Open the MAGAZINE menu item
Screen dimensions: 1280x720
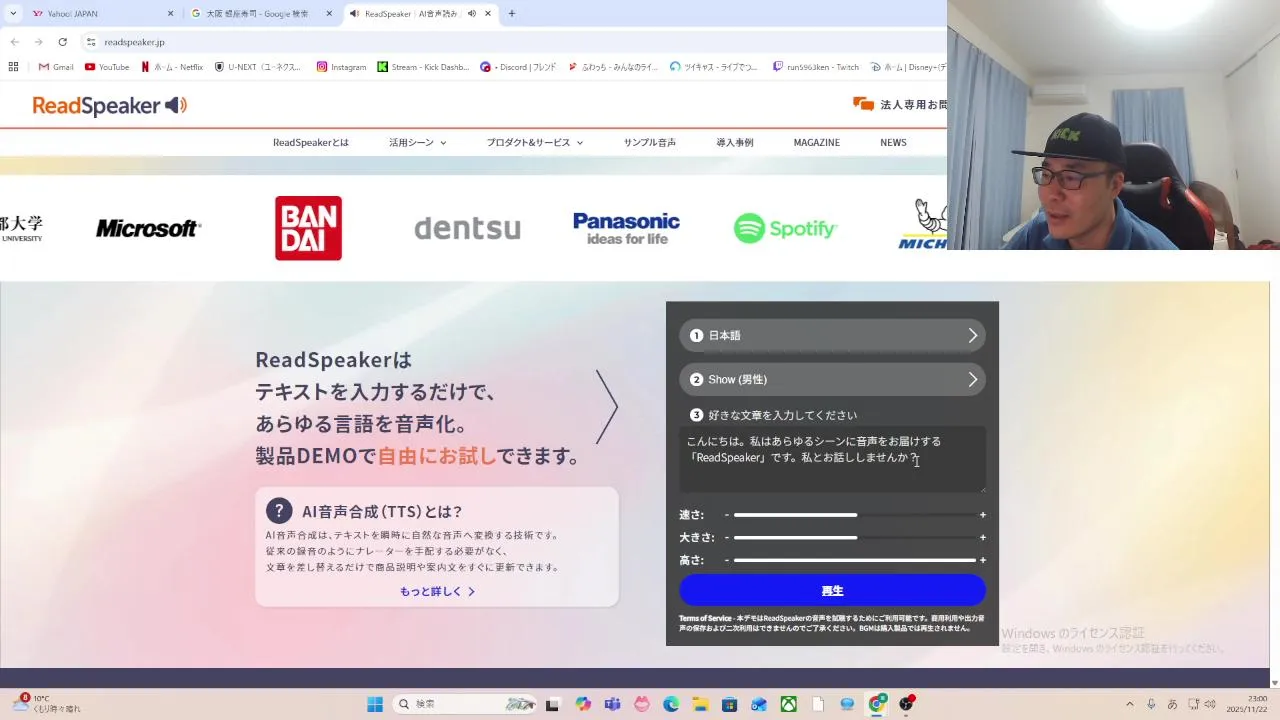[x=817, y=143]
